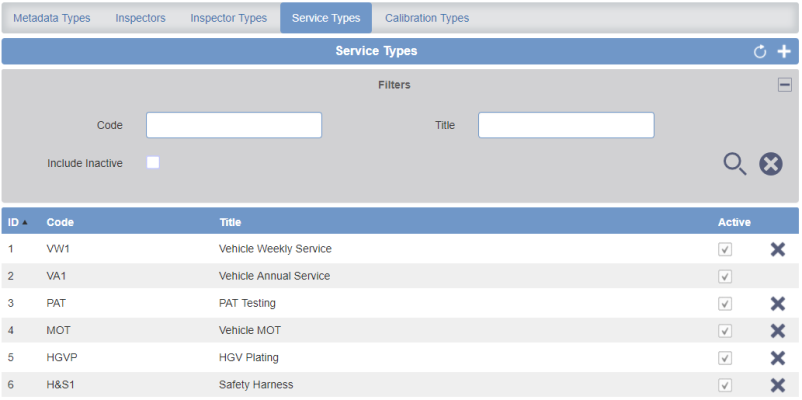Open the Inspectors tab

point(140,18)
